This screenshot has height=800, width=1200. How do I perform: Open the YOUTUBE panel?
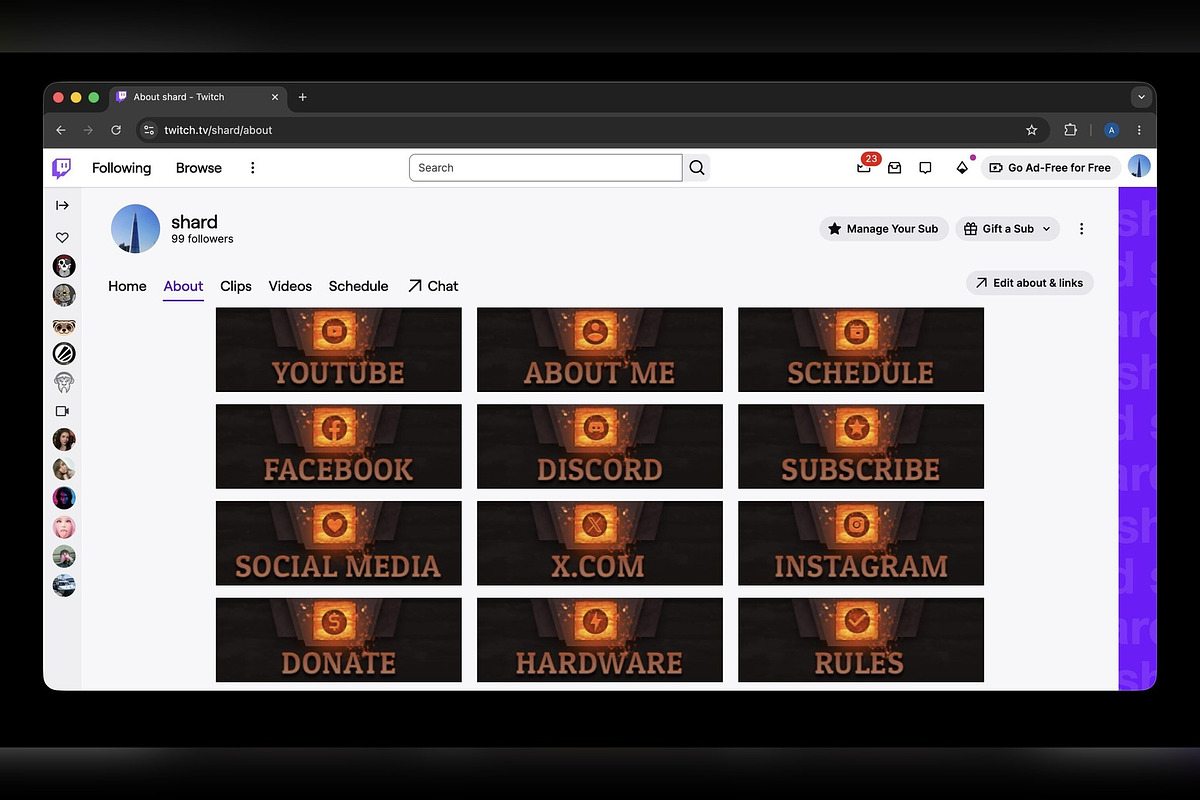tap(339, 349)
